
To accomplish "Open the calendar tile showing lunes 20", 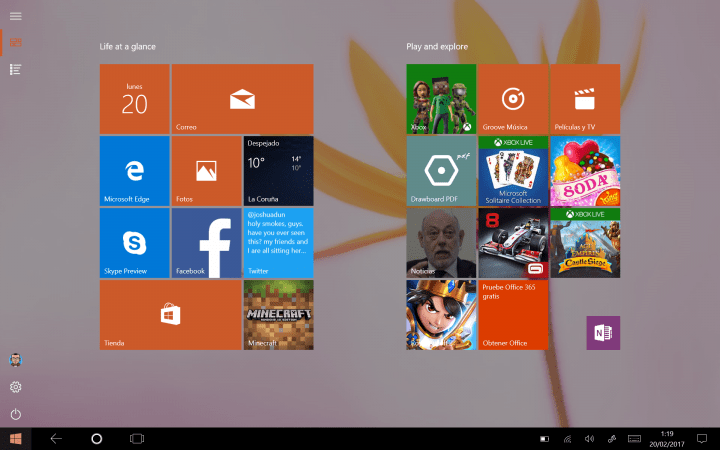I will pyautogui.click(x=135, y=99).
